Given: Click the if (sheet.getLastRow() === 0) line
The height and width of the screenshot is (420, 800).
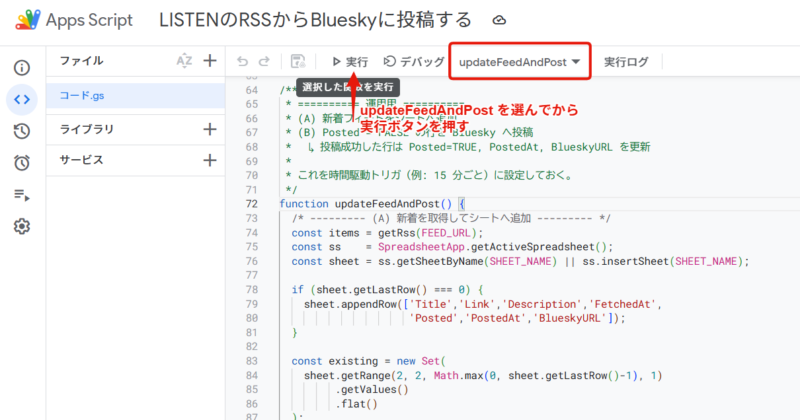Looking at the screenshot, I should [x=387, y=290].
